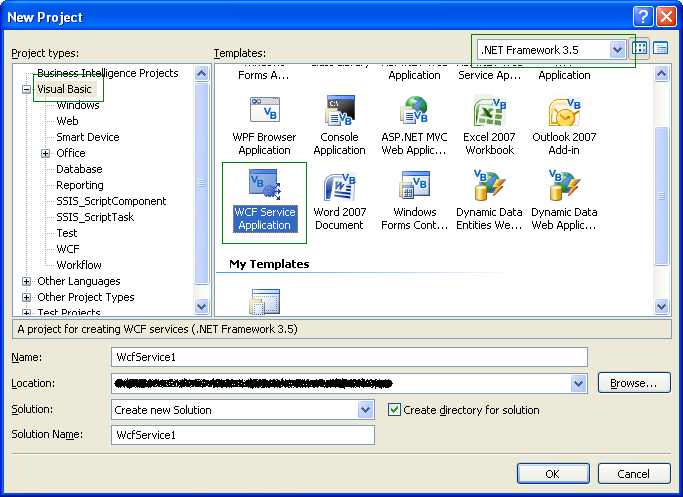Click Project types scroll up arrow

pos(201,73)
